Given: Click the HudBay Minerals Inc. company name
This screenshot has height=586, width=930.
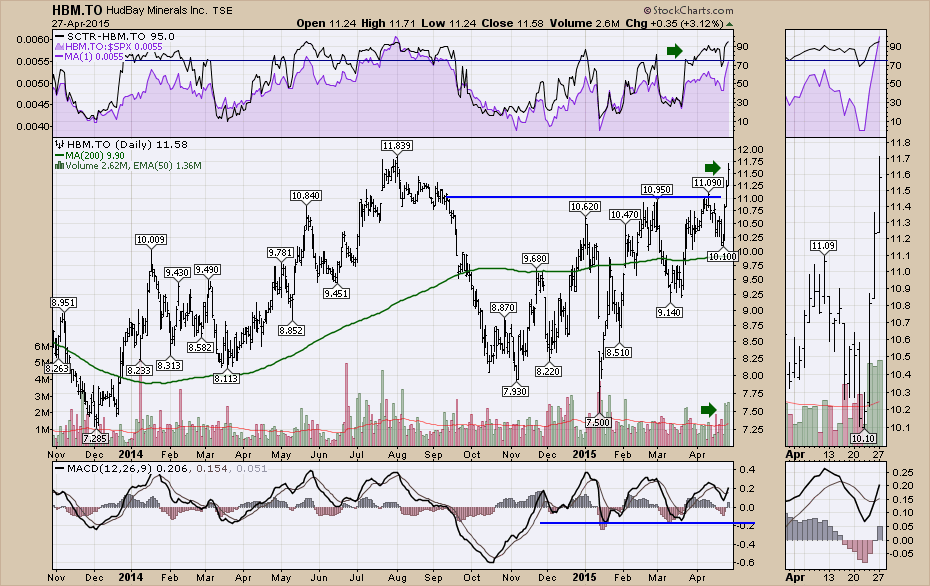Looking at the screenshot, I should point(157,11).
